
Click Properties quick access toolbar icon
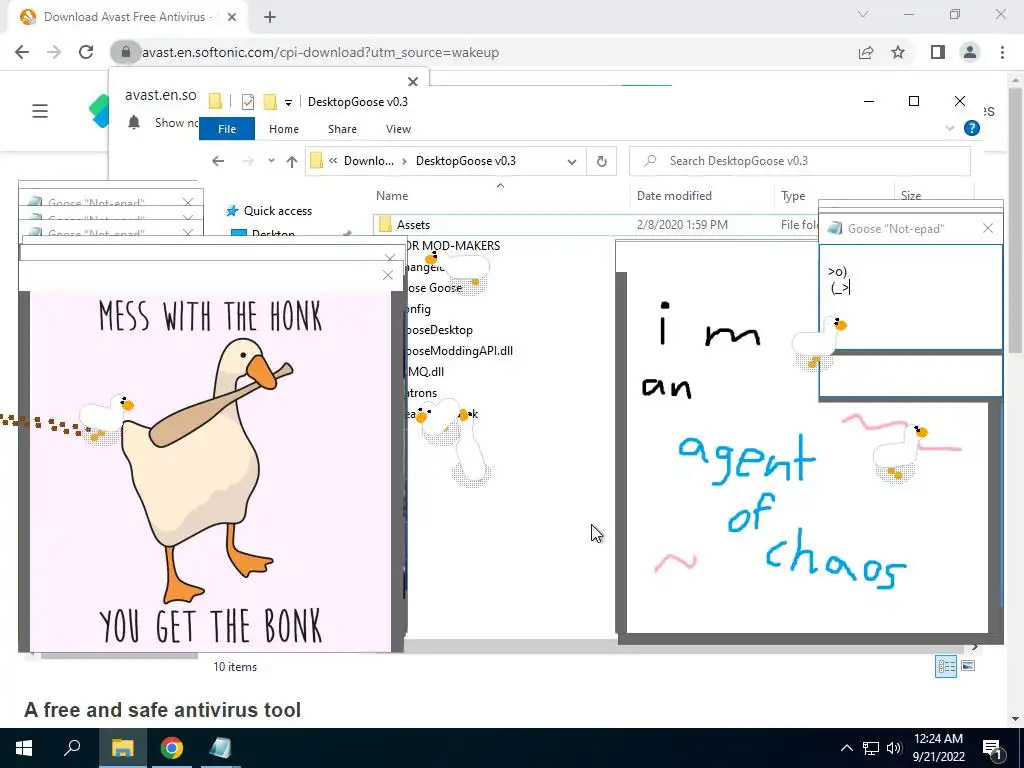click(248, 101)
